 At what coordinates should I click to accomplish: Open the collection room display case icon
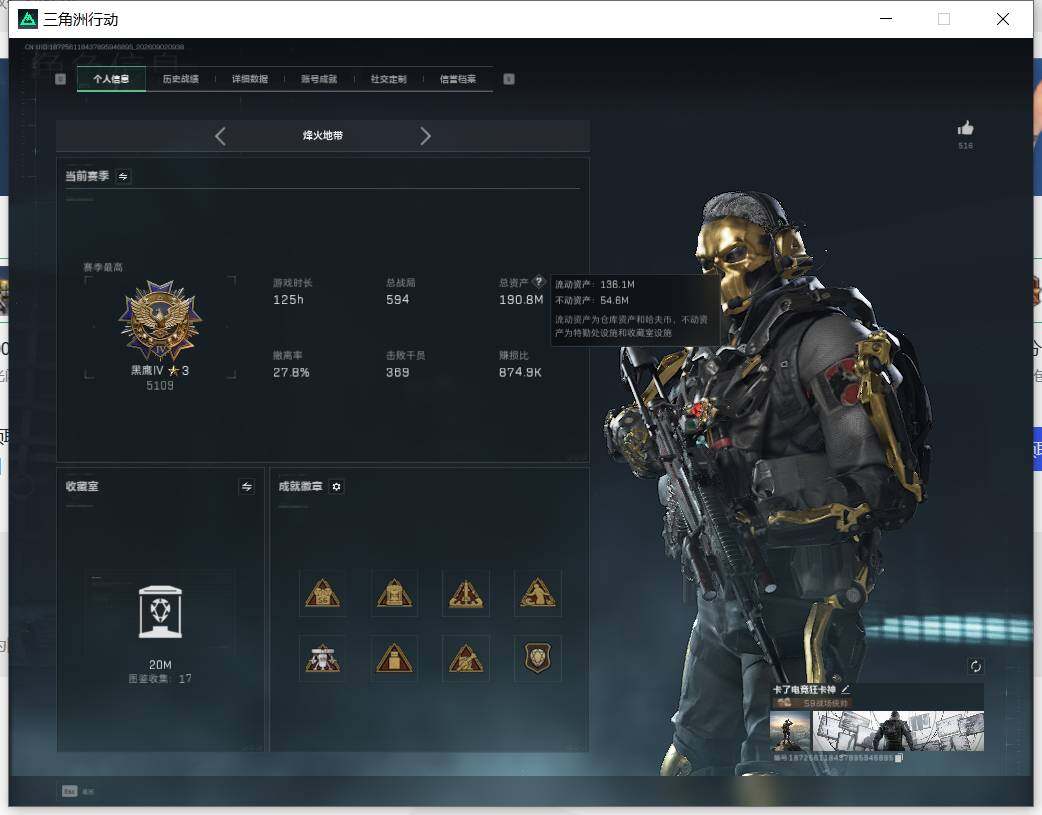(160, 612)
